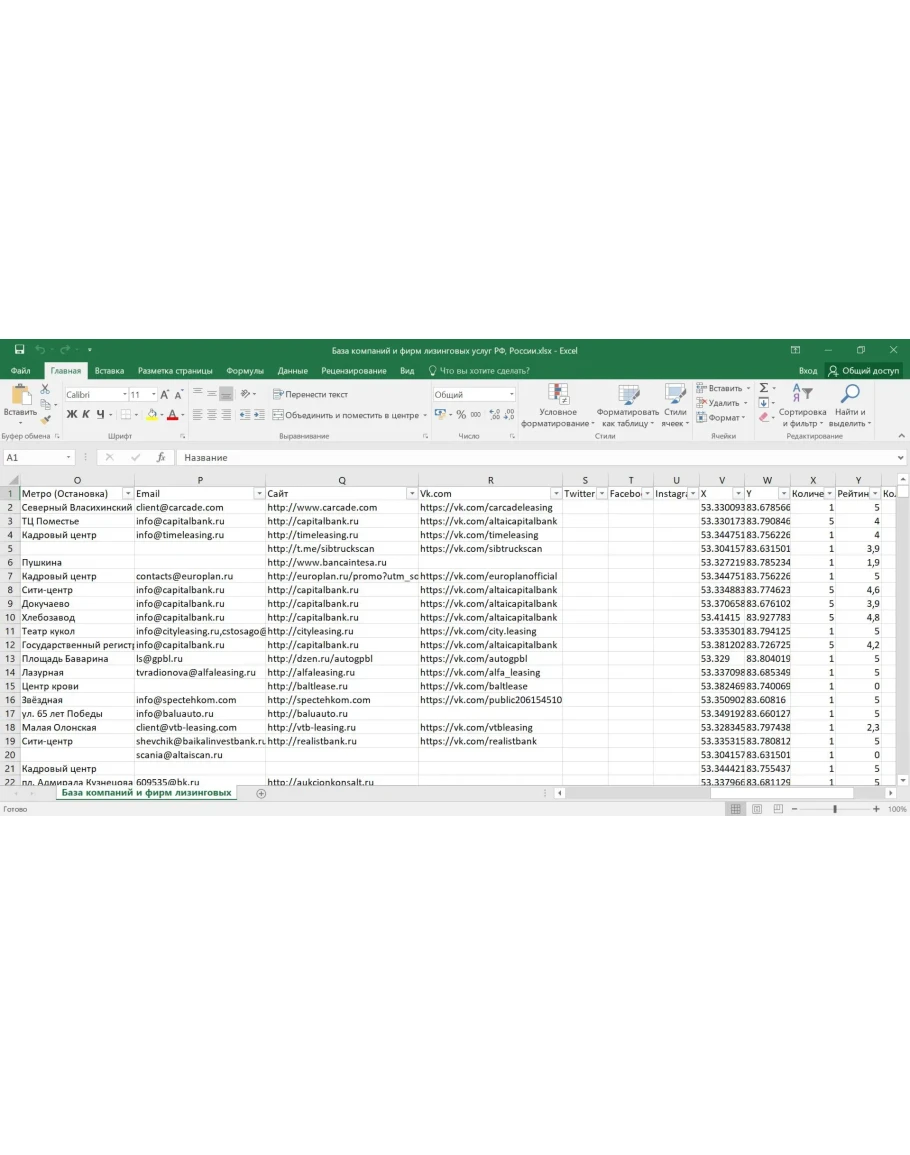Open filter dropdown for Email column
This screenshot has width=910, height=1155.
pos(259,494)
